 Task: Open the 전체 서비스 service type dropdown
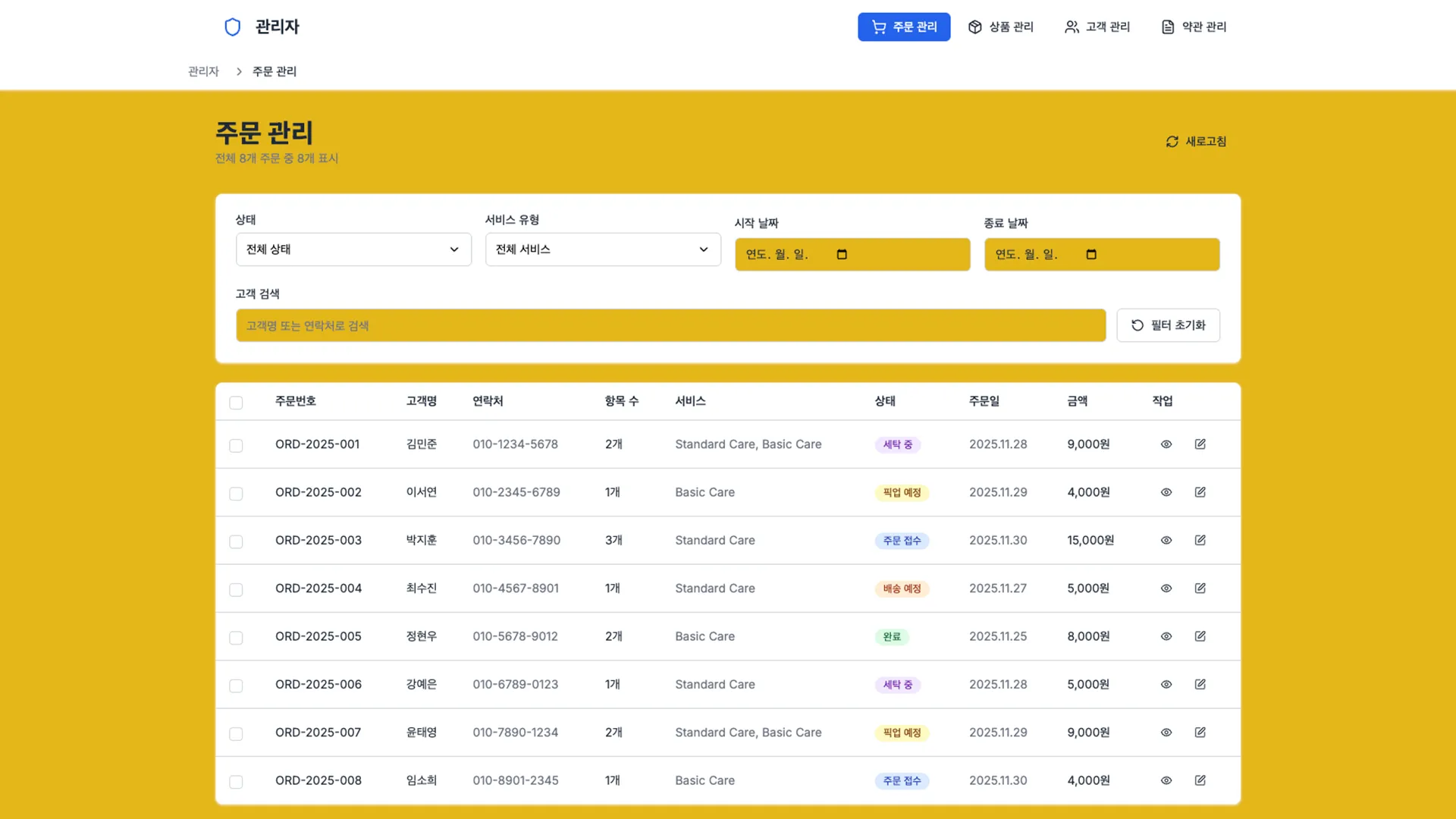[x=603, y=249]
